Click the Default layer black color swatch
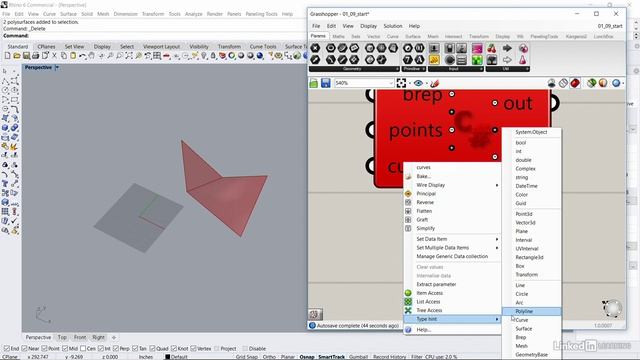Image resolution: width=640 pixels, height=360 pixels. [x=167, y=357]
